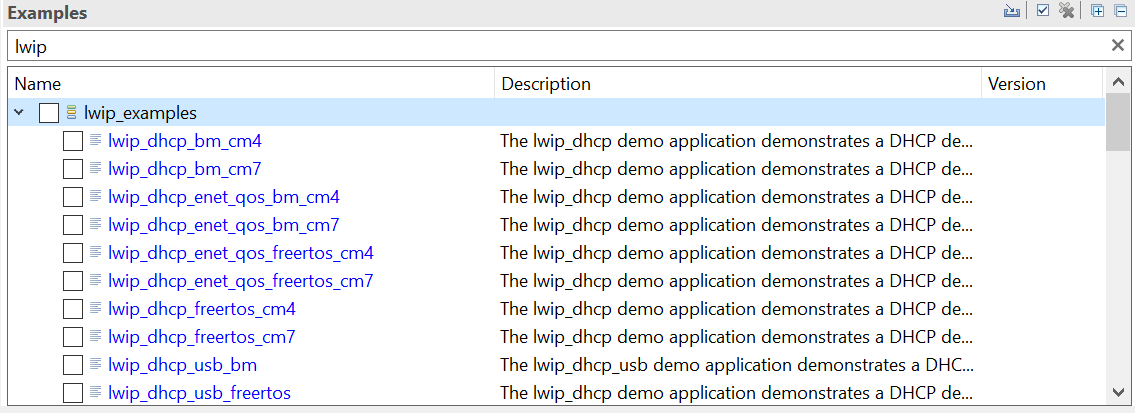Tick the lwip_examples group checkbox
This screenshot has height=413, width=1135.
48,113
